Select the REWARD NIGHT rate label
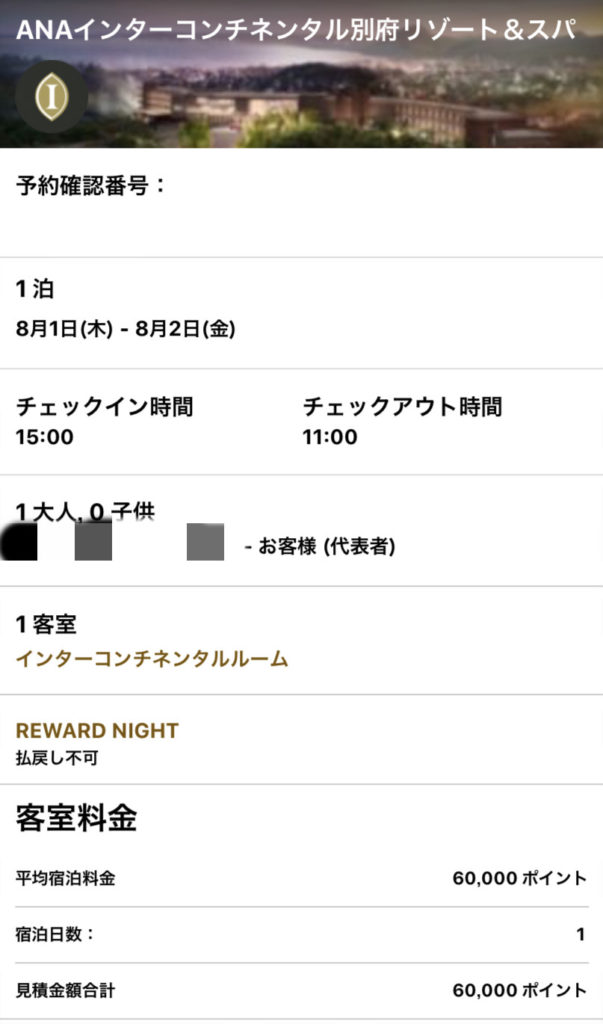The height and width of the screenshot is (1024, 603). coord(97,731)
